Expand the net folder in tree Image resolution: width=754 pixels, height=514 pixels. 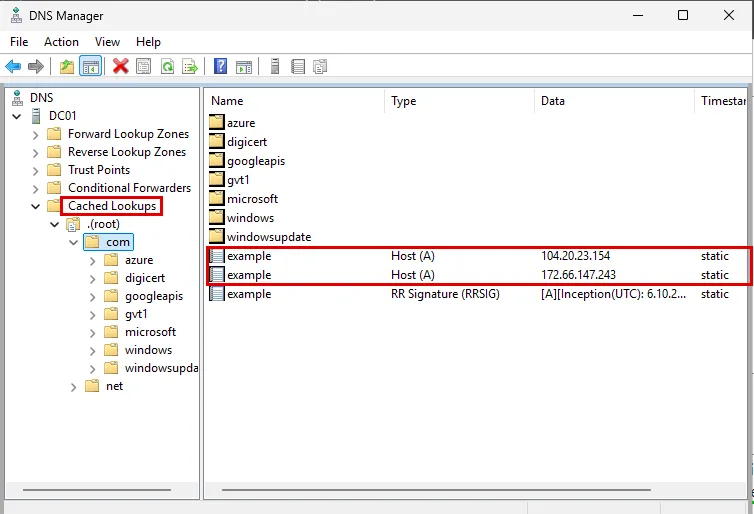(x=73, y=388)
